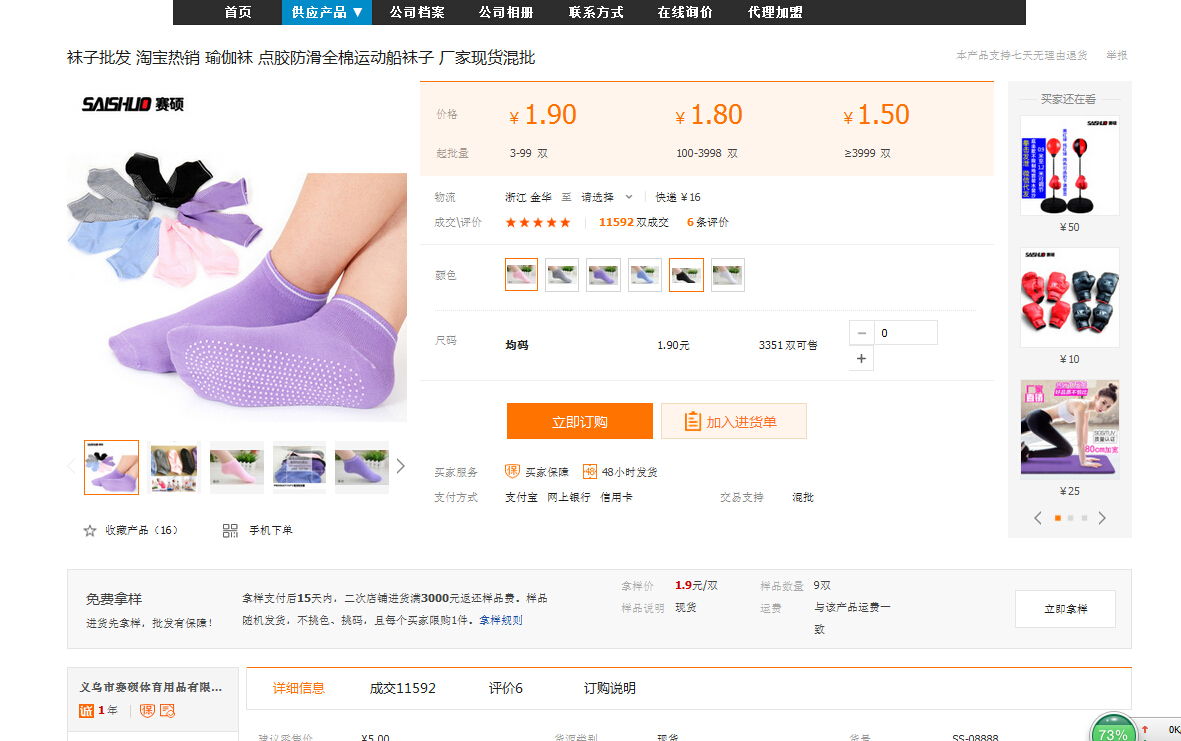Switch to the 评价6 tab
Viewport: 1181px width, 741px height.
(505, 688)
